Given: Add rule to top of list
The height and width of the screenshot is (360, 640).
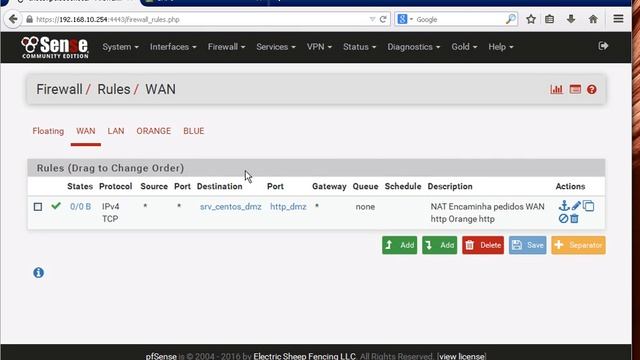Looking at the screenshot, I should tap(400, 245).
